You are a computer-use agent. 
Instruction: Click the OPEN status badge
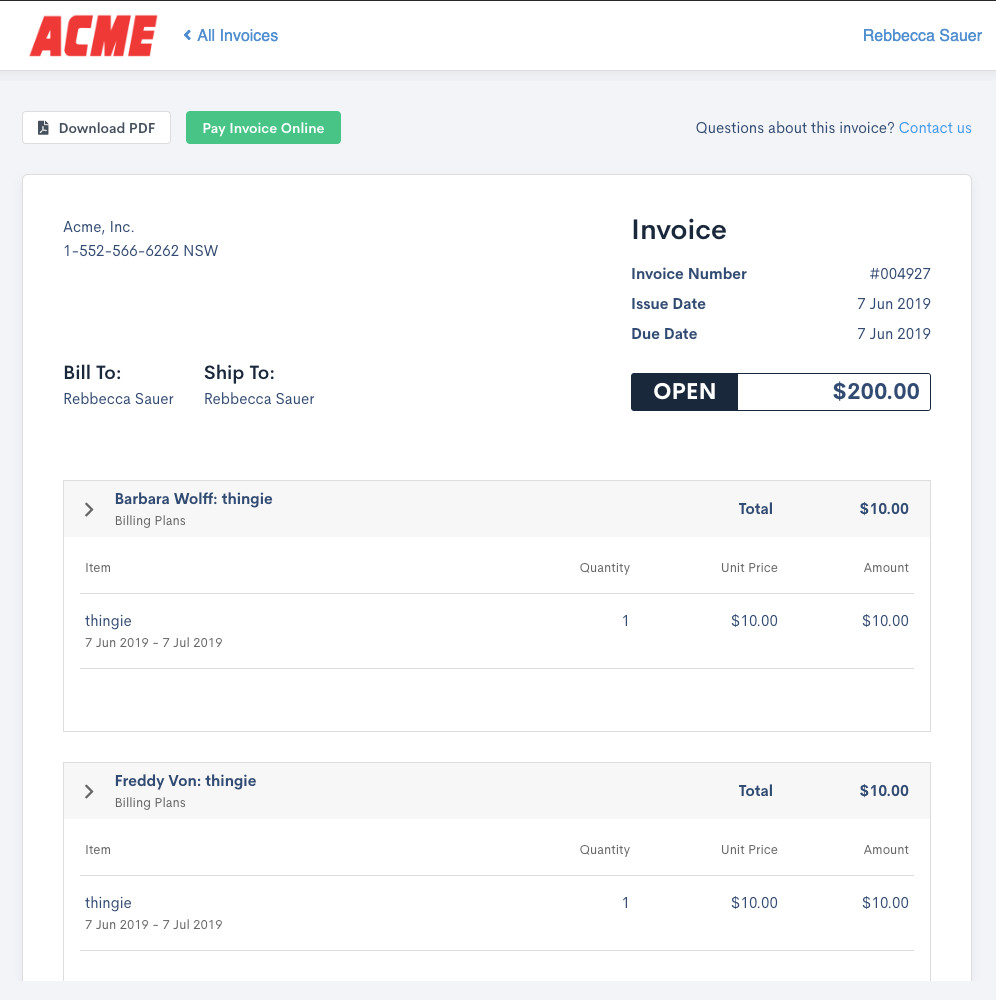tap(684, 391)
